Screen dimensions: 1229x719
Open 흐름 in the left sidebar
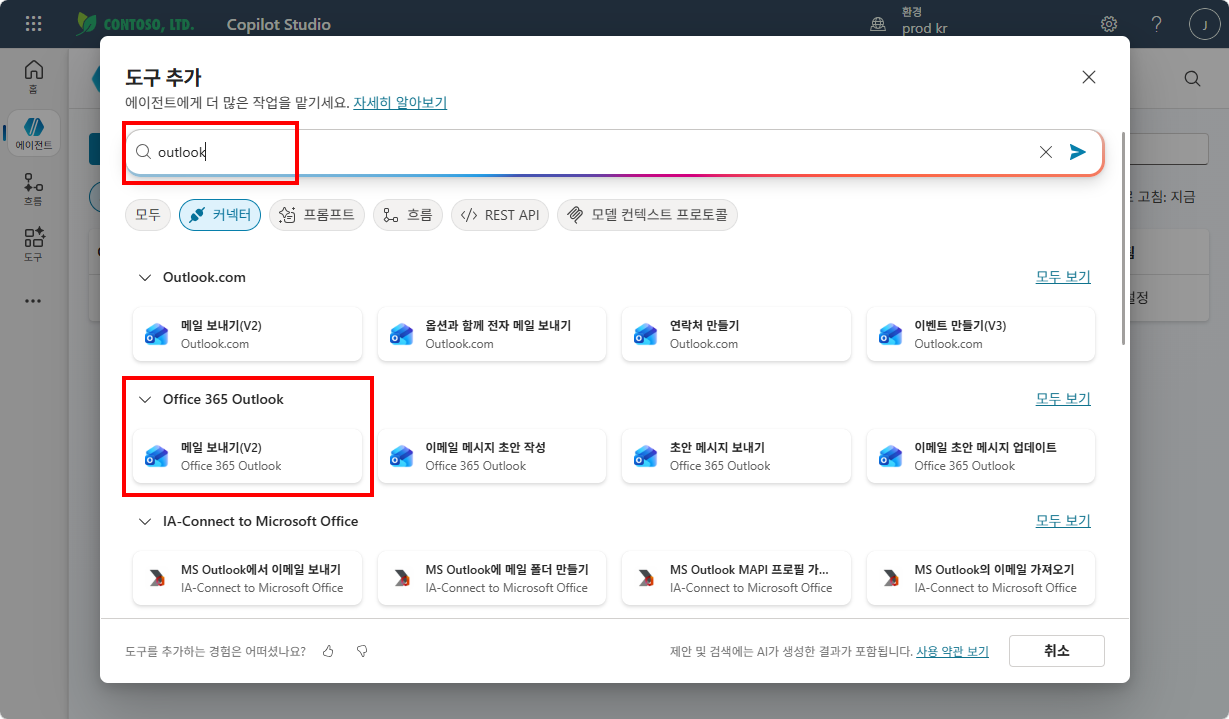point(34,189)
